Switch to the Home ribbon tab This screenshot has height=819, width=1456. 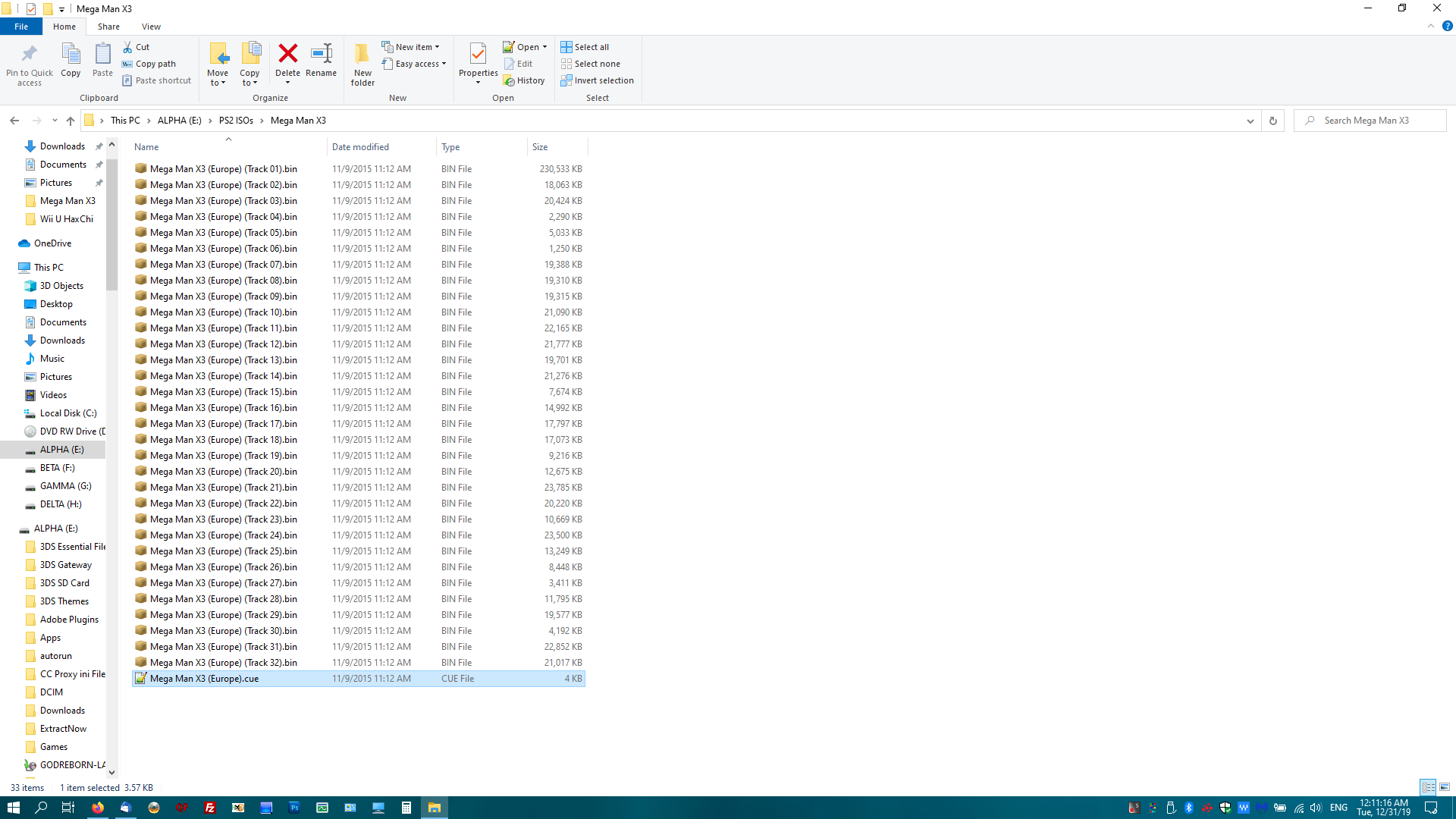(64, 27)
